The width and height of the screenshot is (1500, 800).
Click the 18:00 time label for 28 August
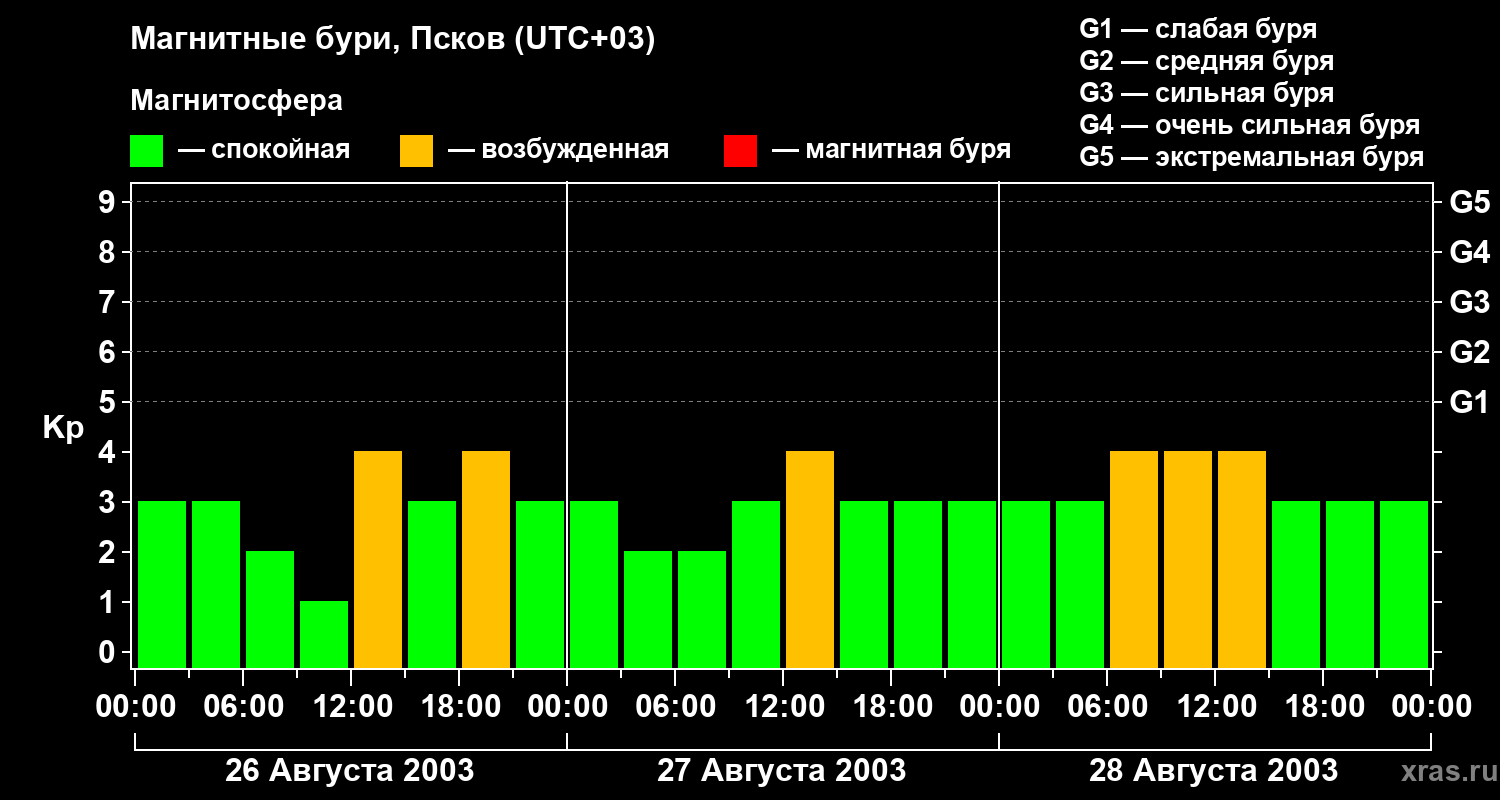tap(1323, 707)
